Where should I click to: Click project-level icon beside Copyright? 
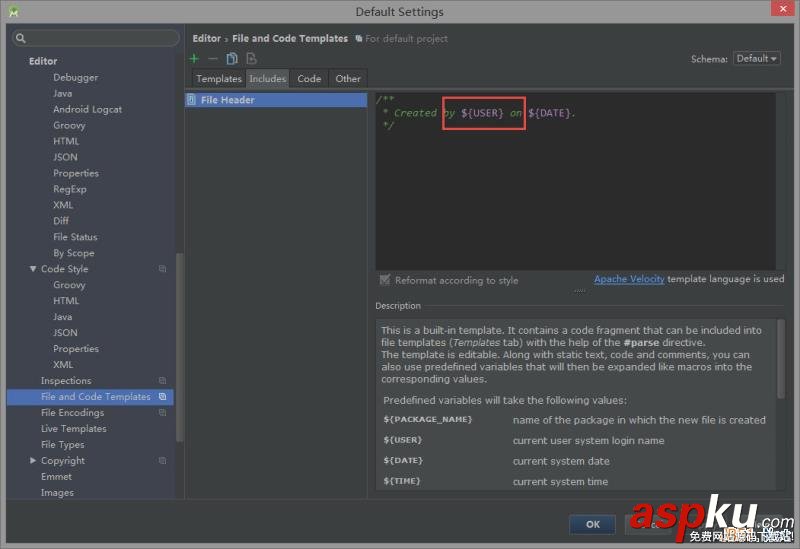(x=162, y=460)
